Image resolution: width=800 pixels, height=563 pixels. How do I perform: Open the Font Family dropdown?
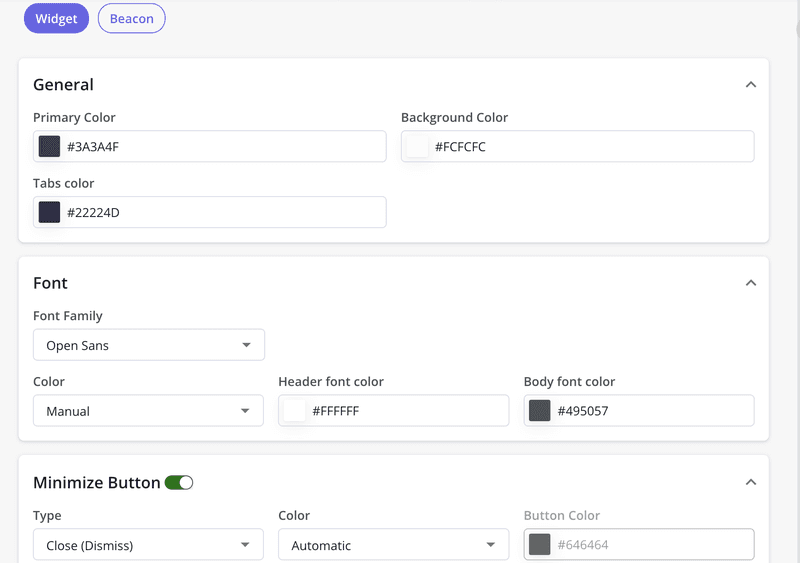tap(149, 345)
